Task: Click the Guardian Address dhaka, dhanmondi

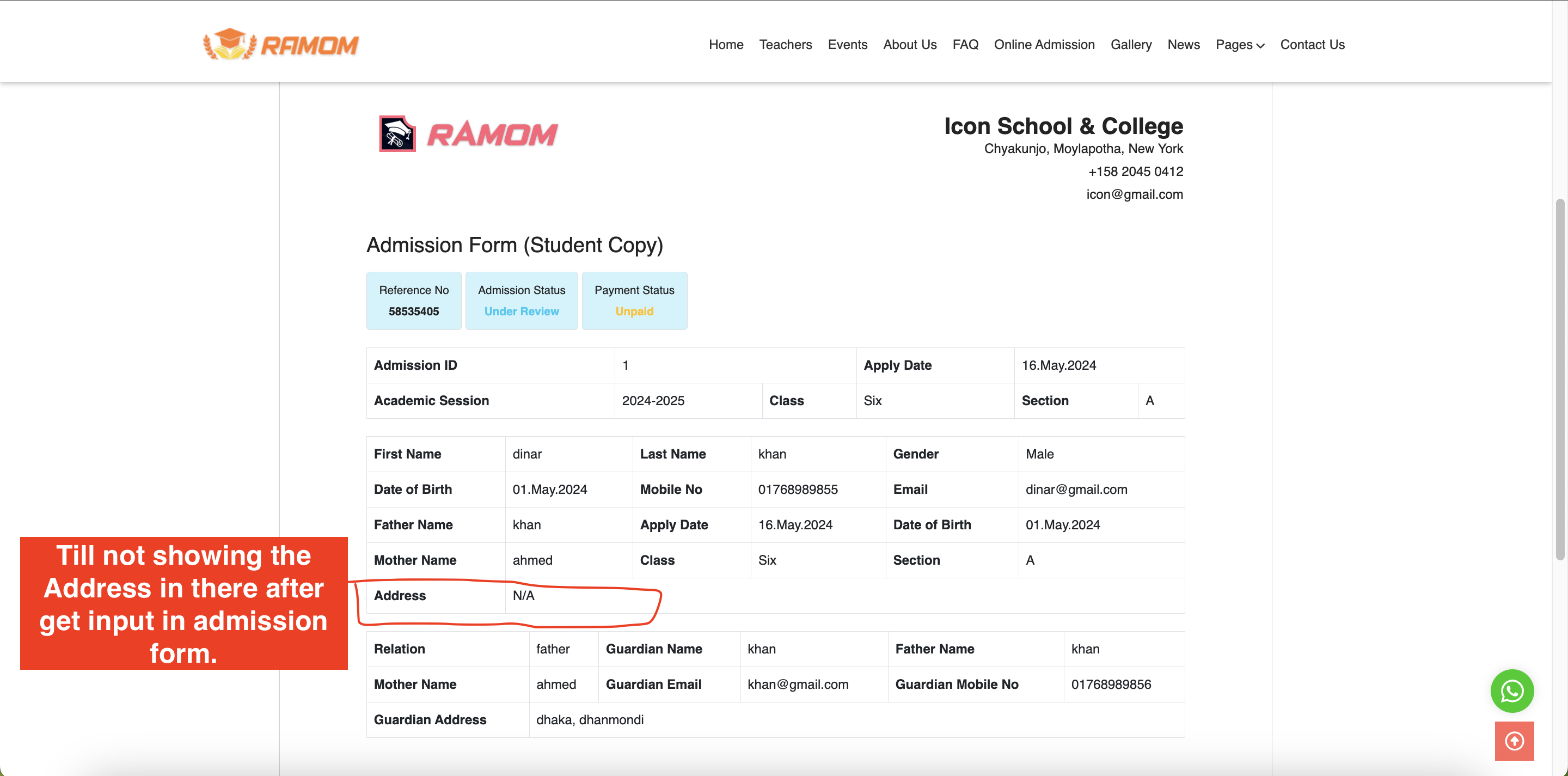Action: click(590, 719)
